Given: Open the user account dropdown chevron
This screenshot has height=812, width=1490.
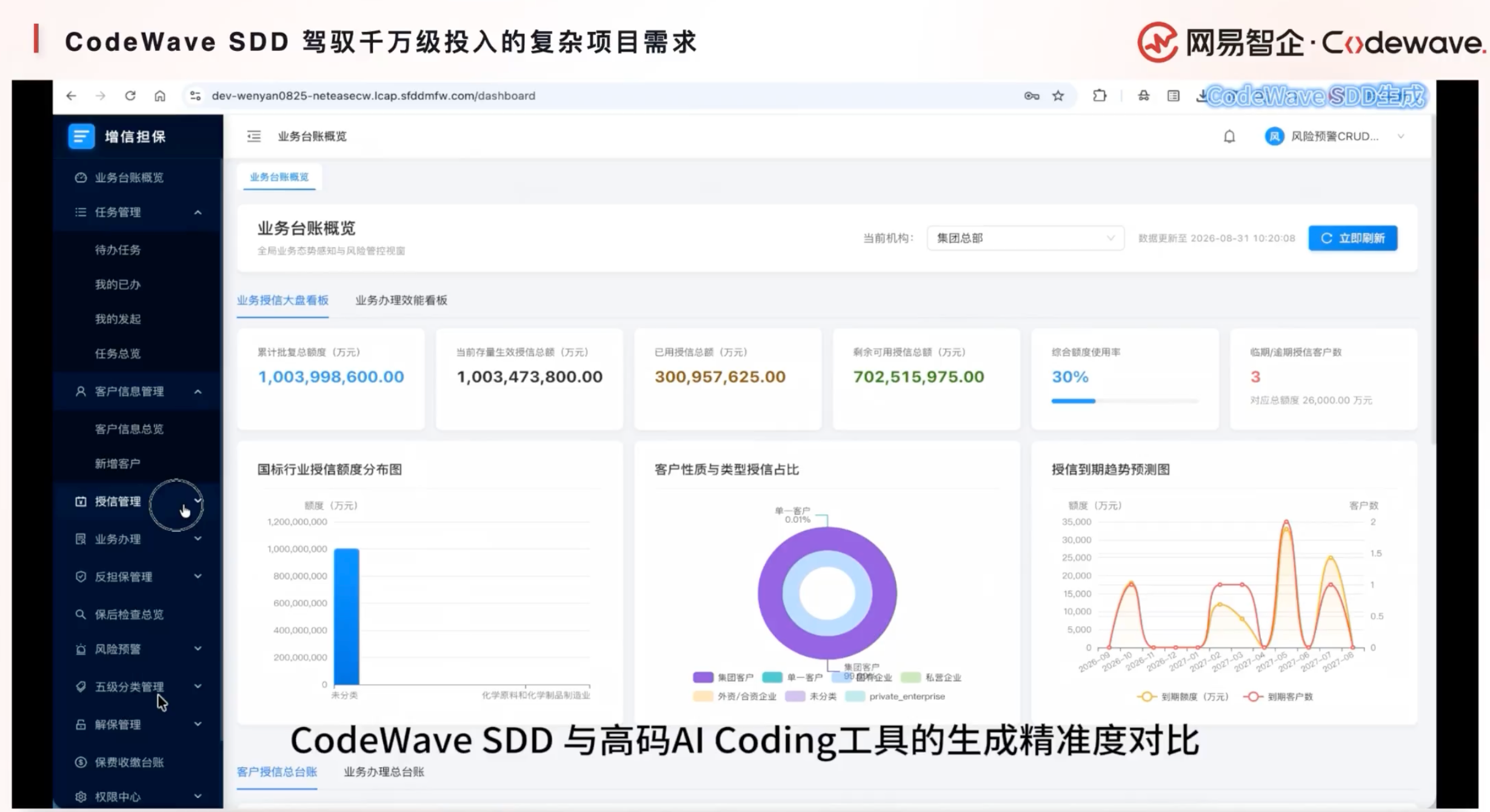Looking at the screenshot, I should [1401, 136].
